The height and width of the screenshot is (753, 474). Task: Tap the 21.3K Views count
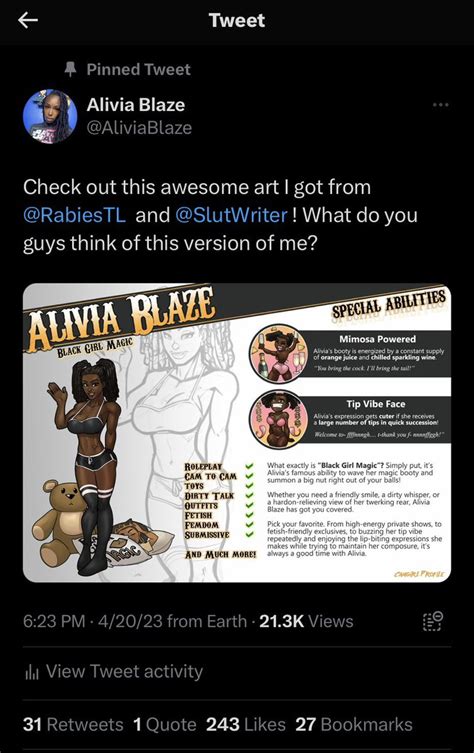[x=306, y=621]
